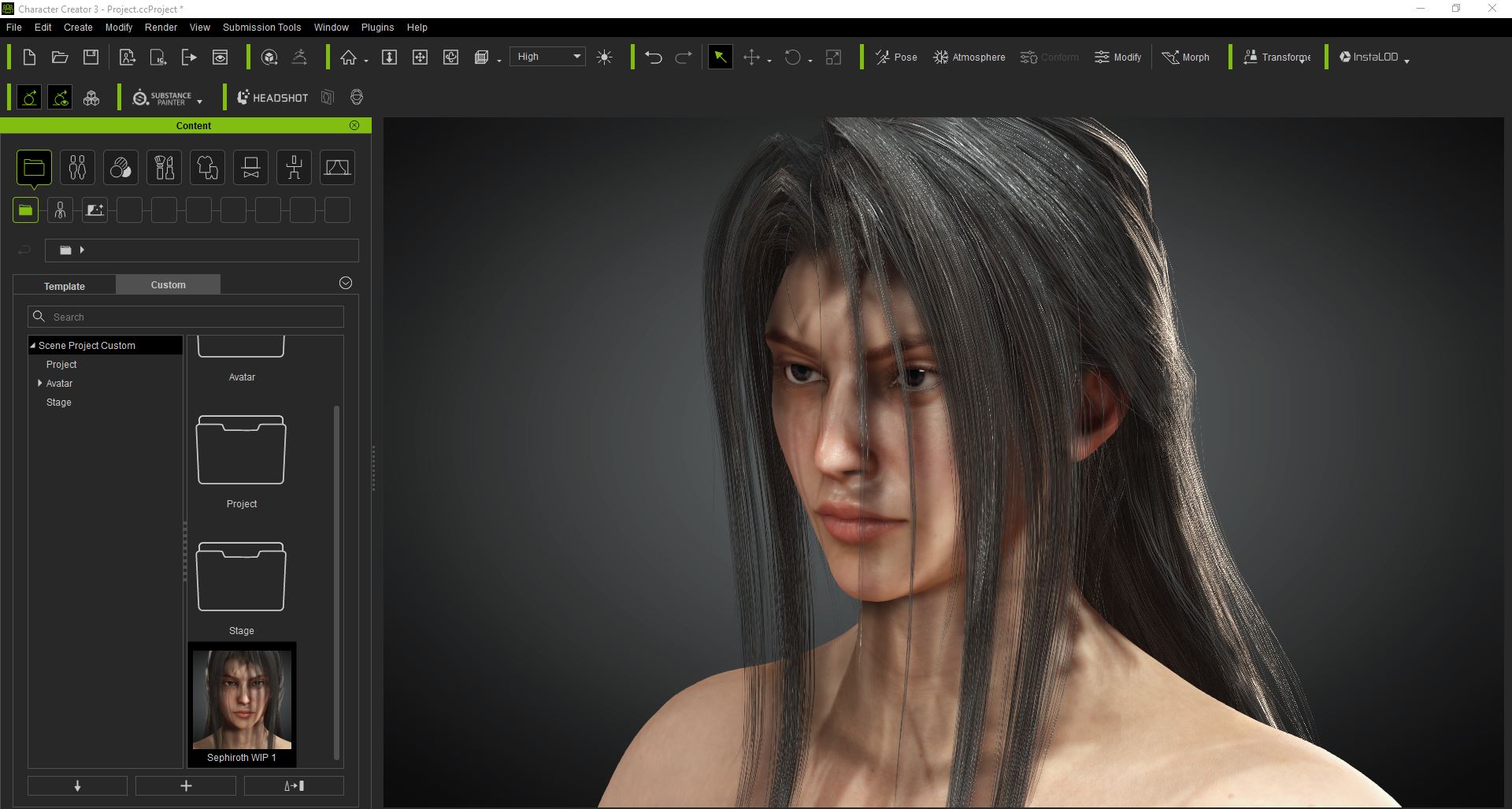The width and height of the screenshot is (1512, 809).
Task: Activate the select arrow tool
Action: tap(720, 57)
